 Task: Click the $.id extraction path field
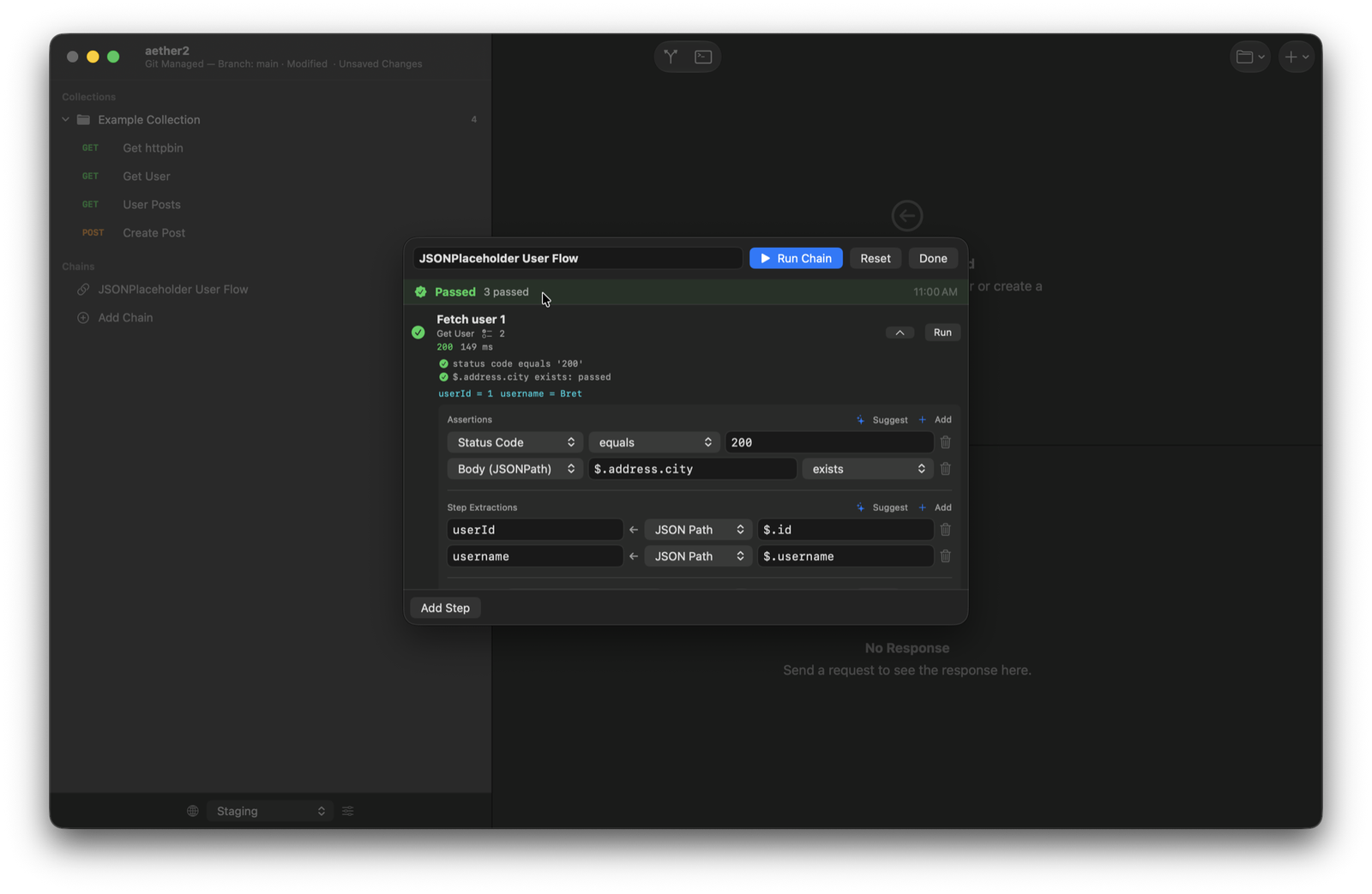click(x=845, y=530)
